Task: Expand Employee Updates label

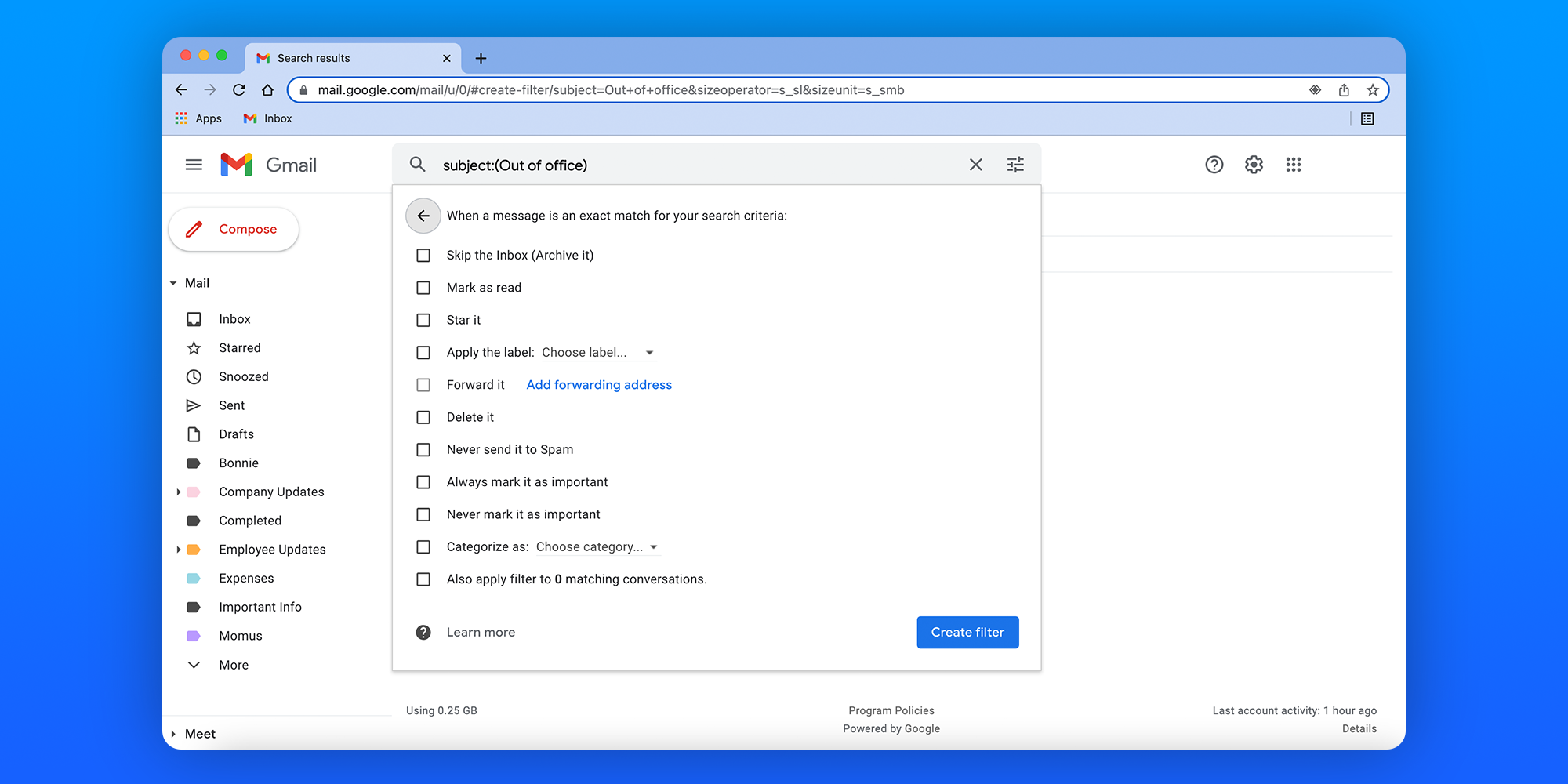Action: coord(179,550)
